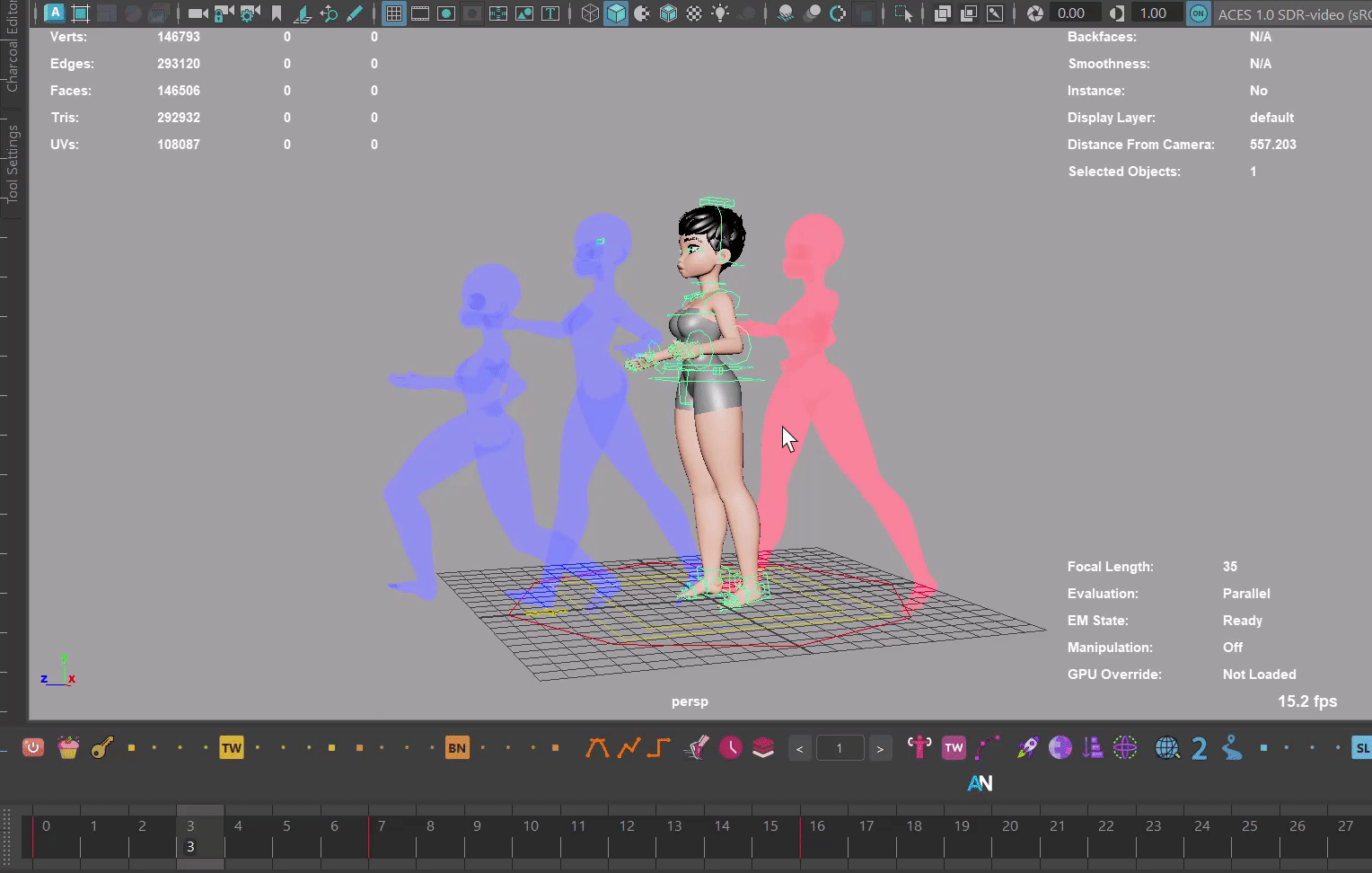Toggle smooth shade all display

coord(616,13)
